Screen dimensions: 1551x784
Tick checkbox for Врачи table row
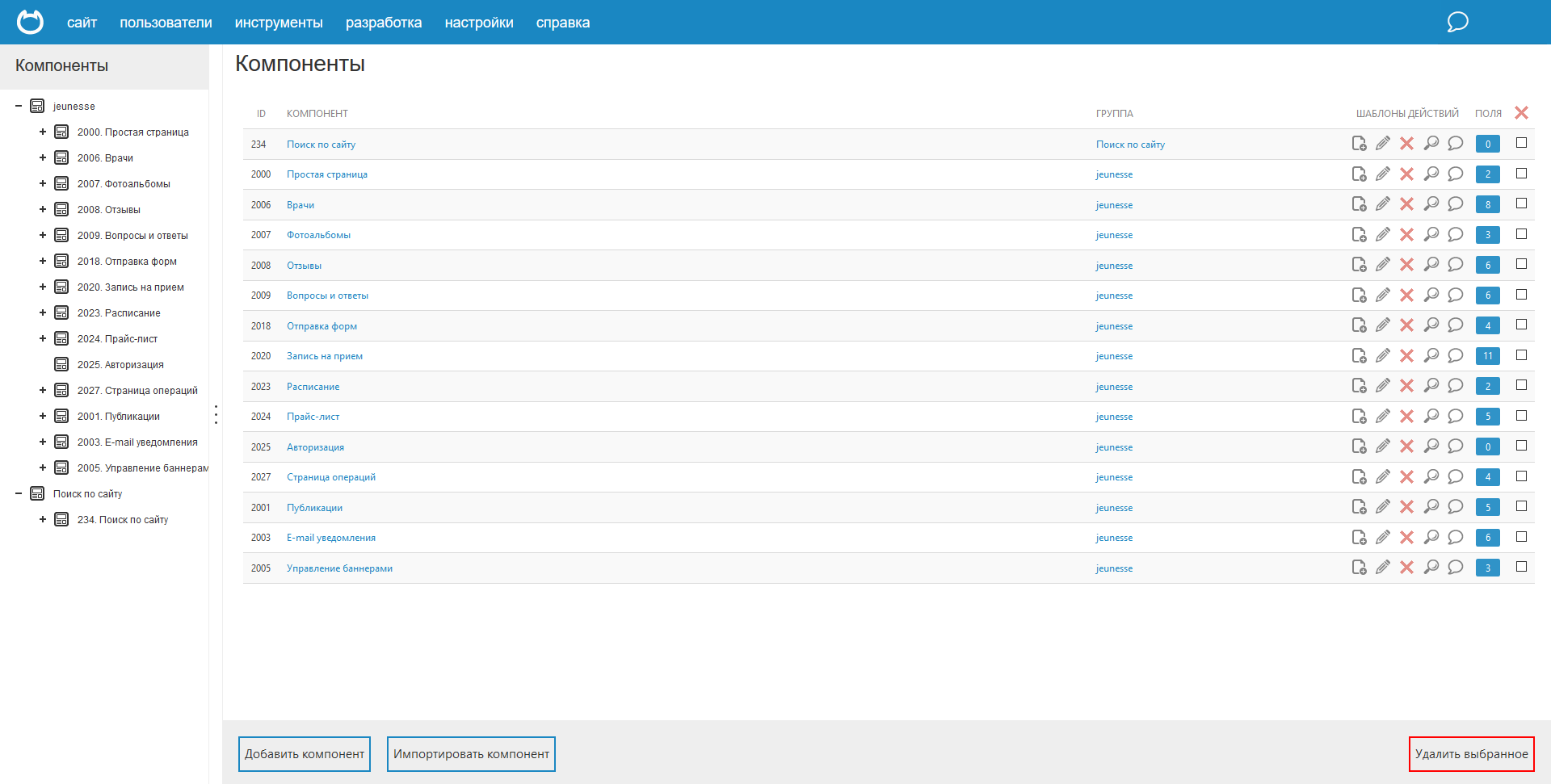tap(1521, 203)
